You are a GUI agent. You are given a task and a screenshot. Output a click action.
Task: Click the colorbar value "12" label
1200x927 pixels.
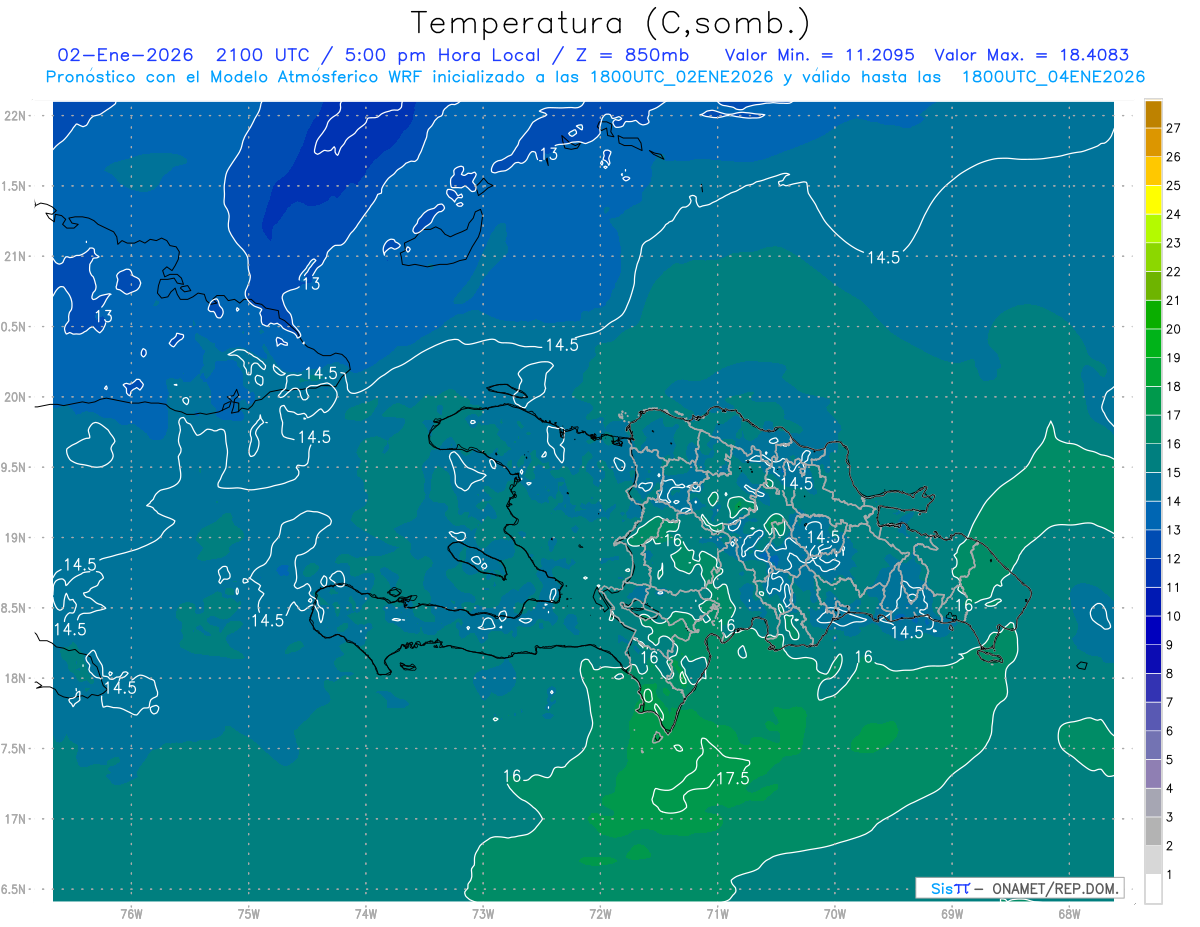click(x=1174, y=559)
